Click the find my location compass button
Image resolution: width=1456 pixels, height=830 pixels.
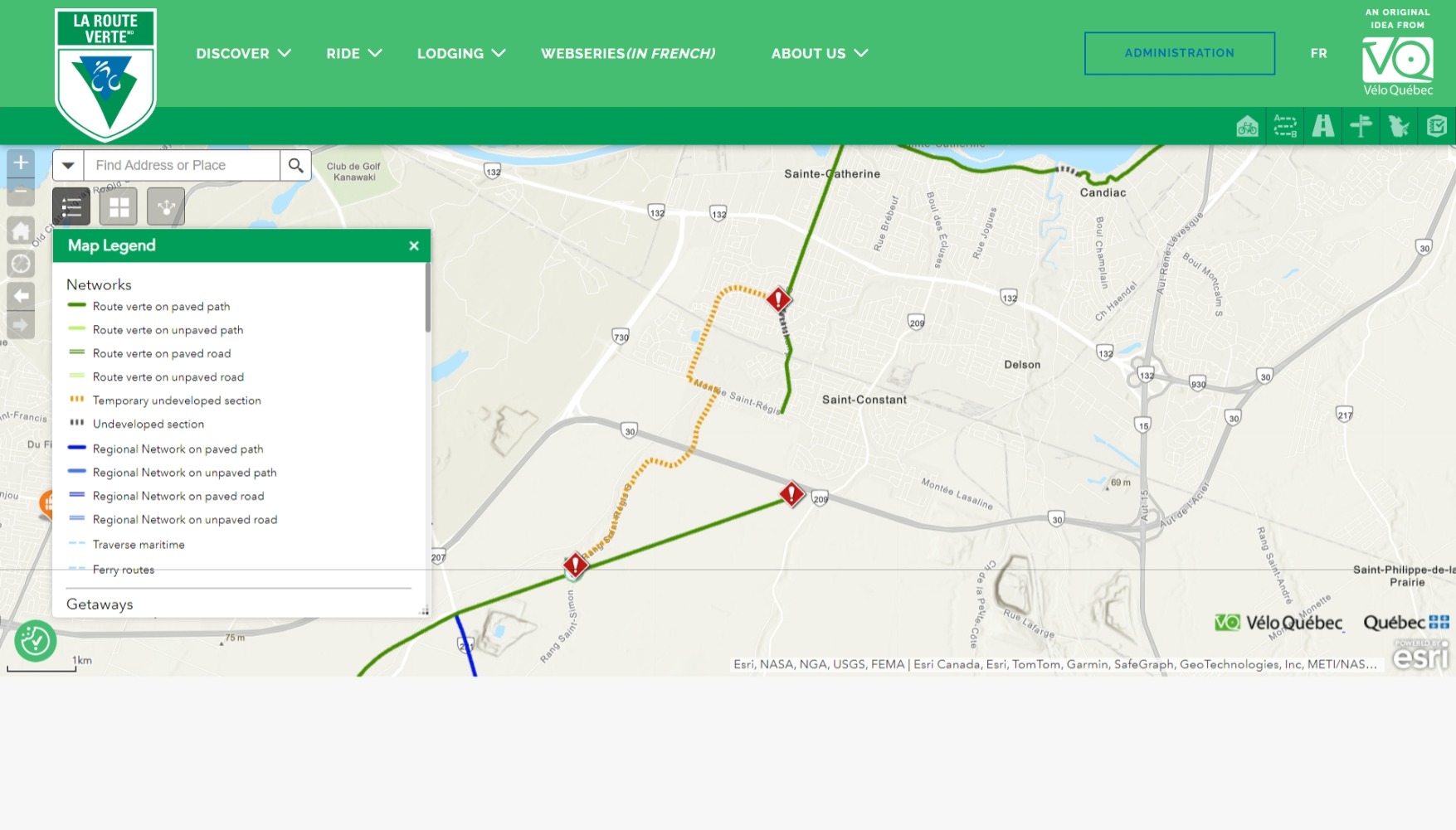21,264
